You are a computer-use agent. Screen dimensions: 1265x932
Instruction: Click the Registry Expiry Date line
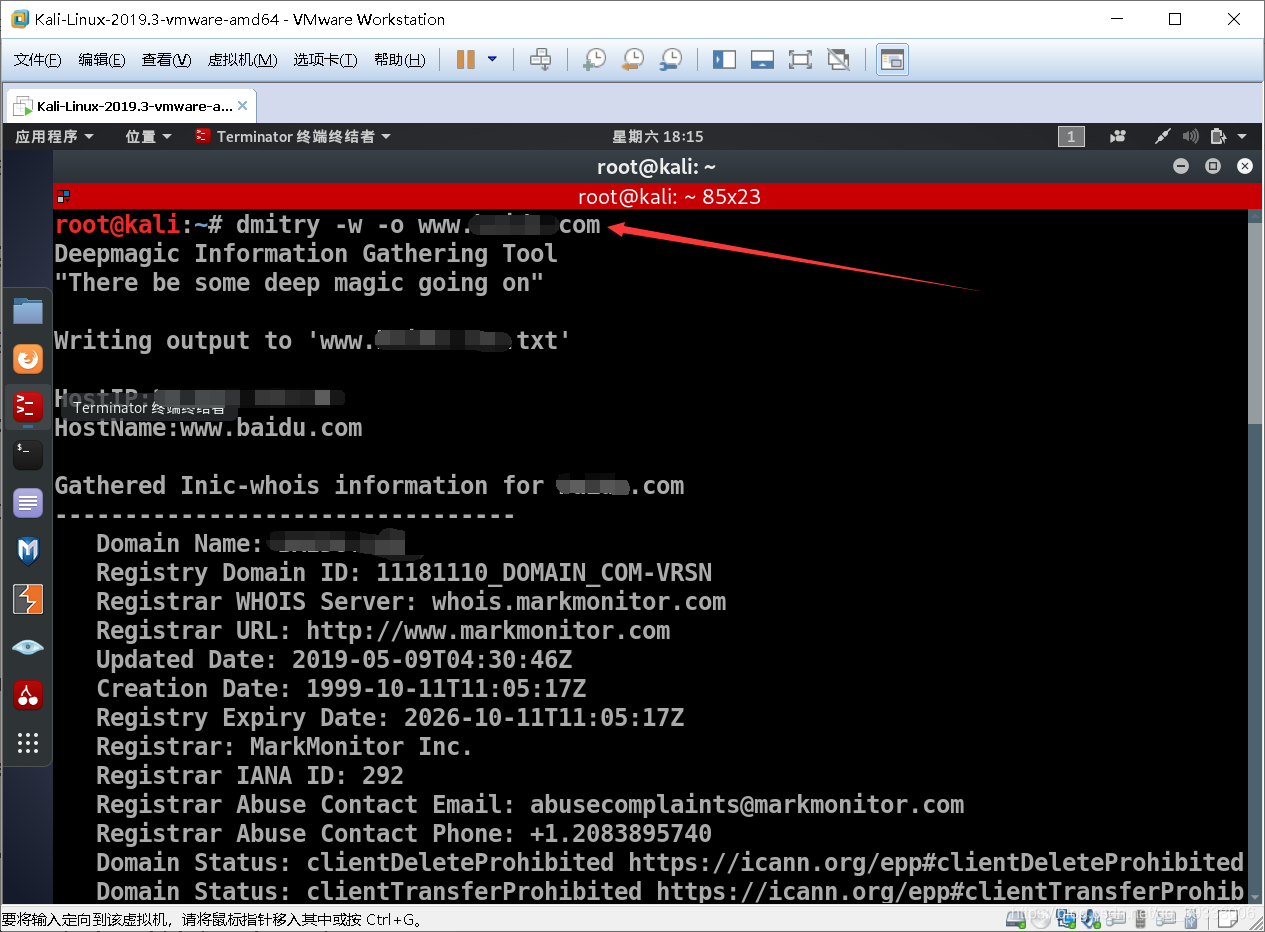point(390,718)
